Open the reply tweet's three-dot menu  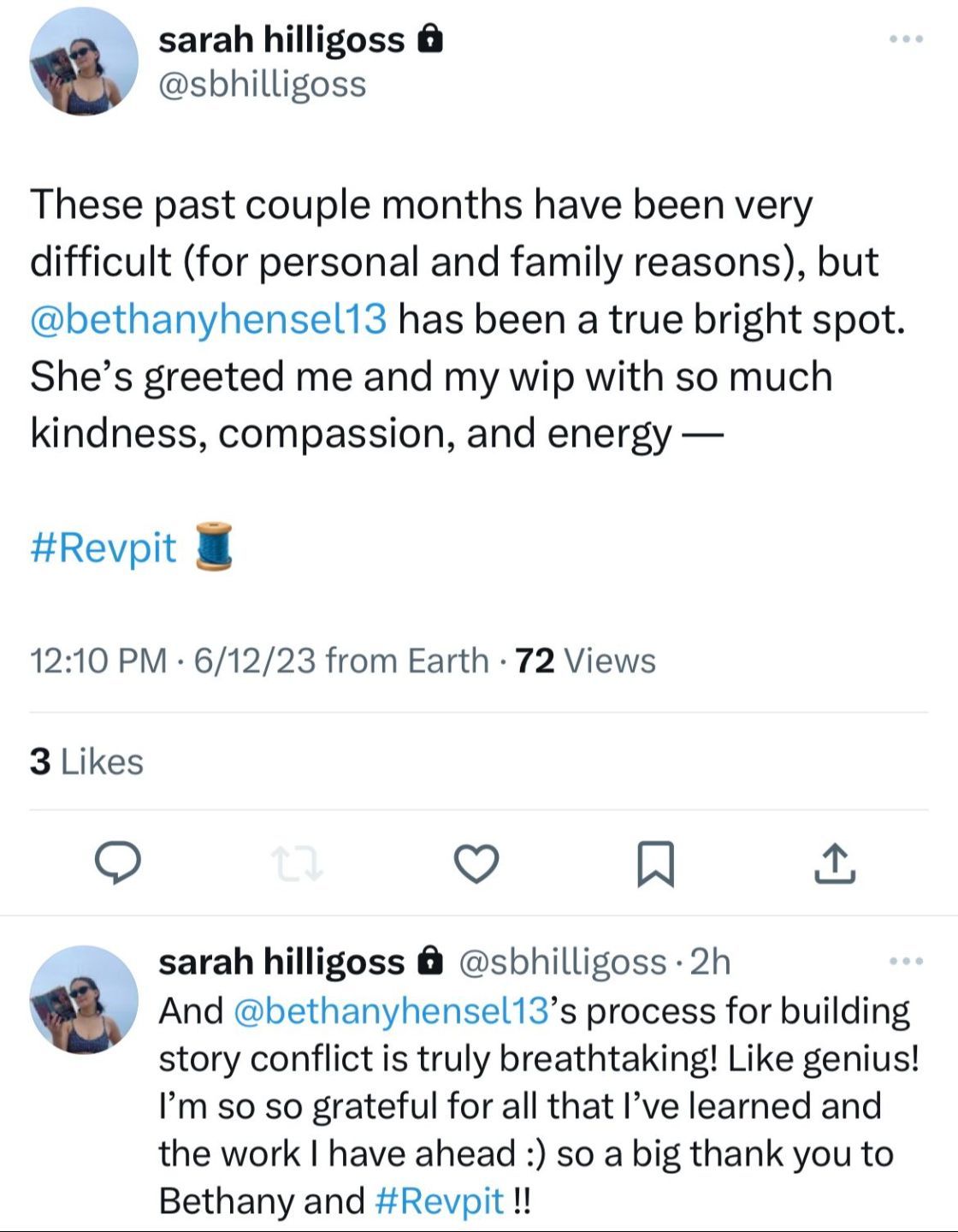point(906,962)
